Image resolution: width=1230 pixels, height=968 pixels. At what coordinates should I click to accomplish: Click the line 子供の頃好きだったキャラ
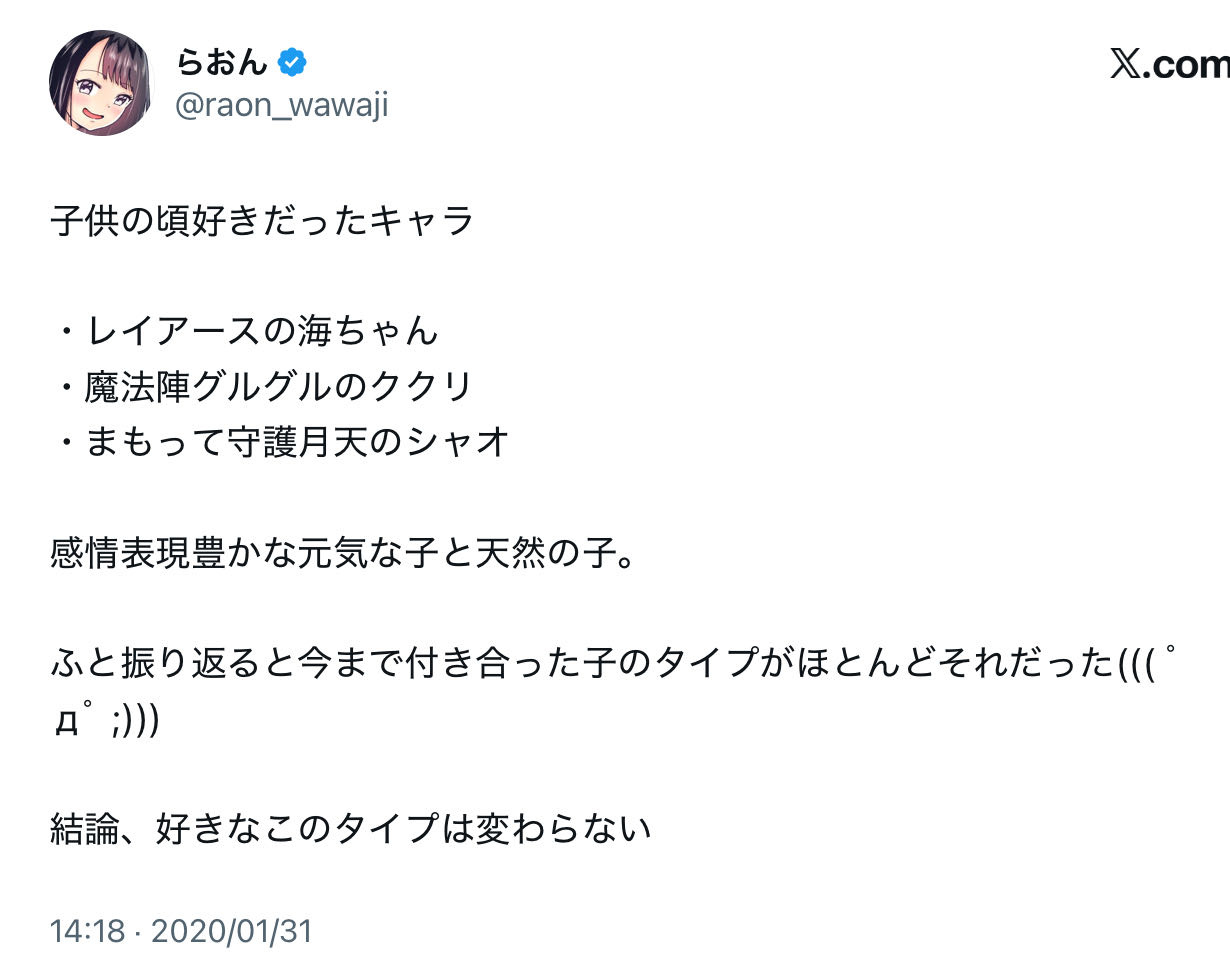pyautogui.click(x=262, y=221)
